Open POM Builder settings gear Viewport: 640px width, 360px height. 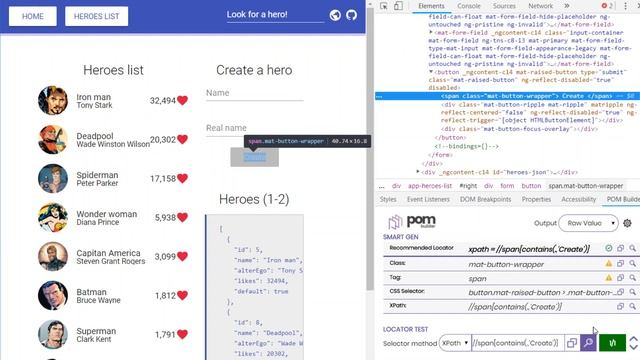(627, 223)
